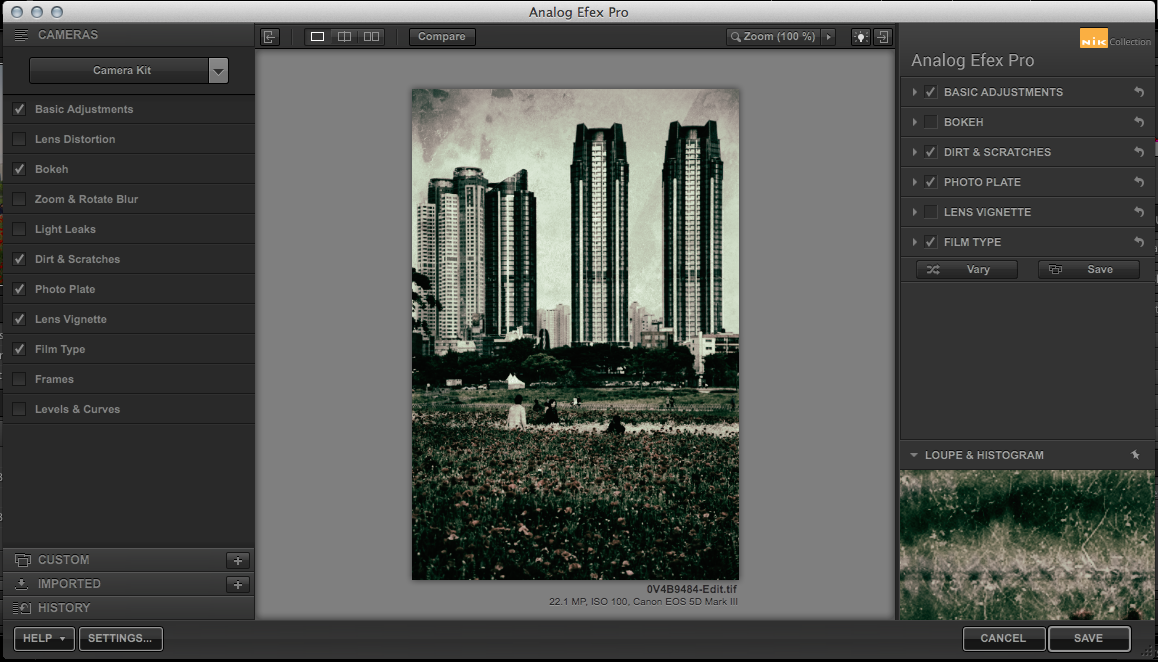The height and width of the screenshot is (662, 1158).
Task: Hide the left panel using toolbar icon
Action: (x=269, y=37)
